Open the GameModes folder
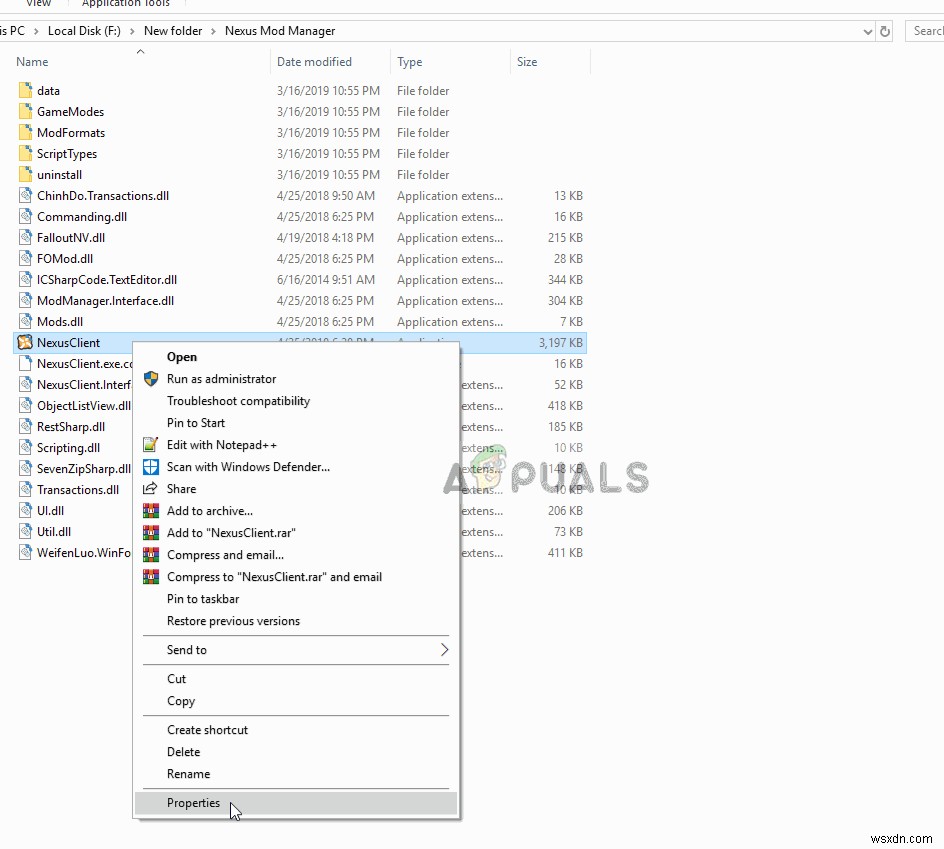 (x=66, y=111)
